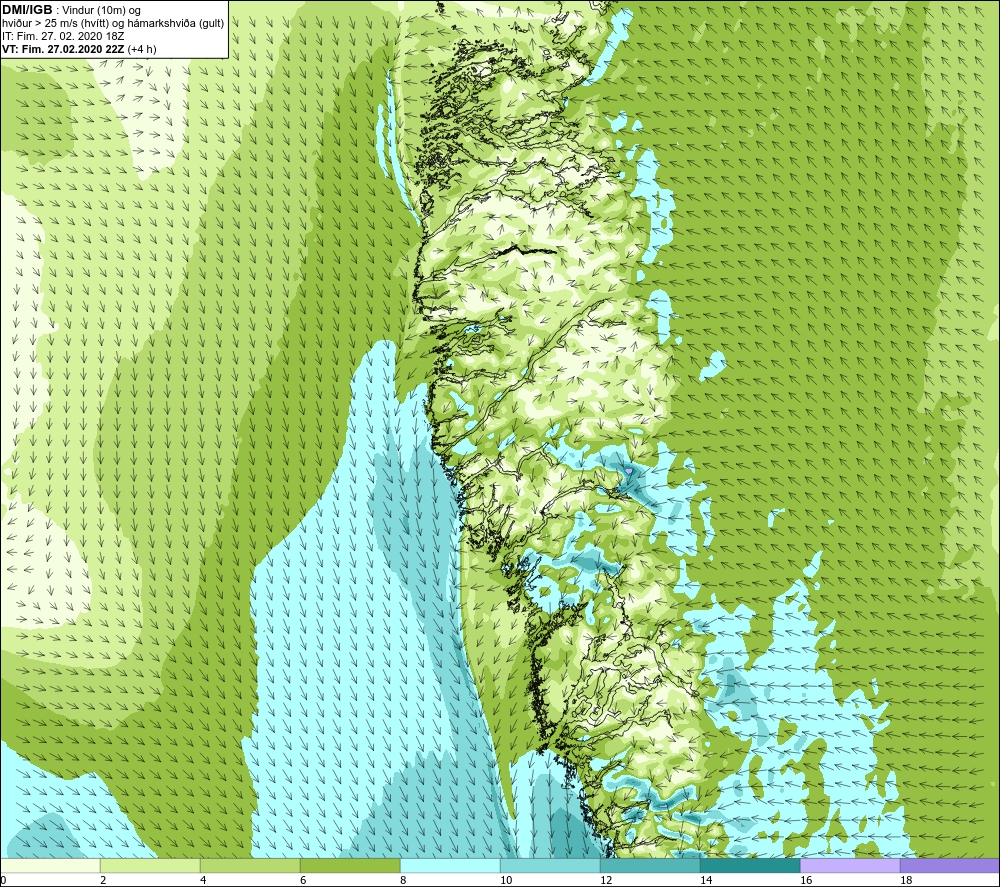1000x887 pixels.
Task: Click the legend scale label 2
Action: [103, 881]
